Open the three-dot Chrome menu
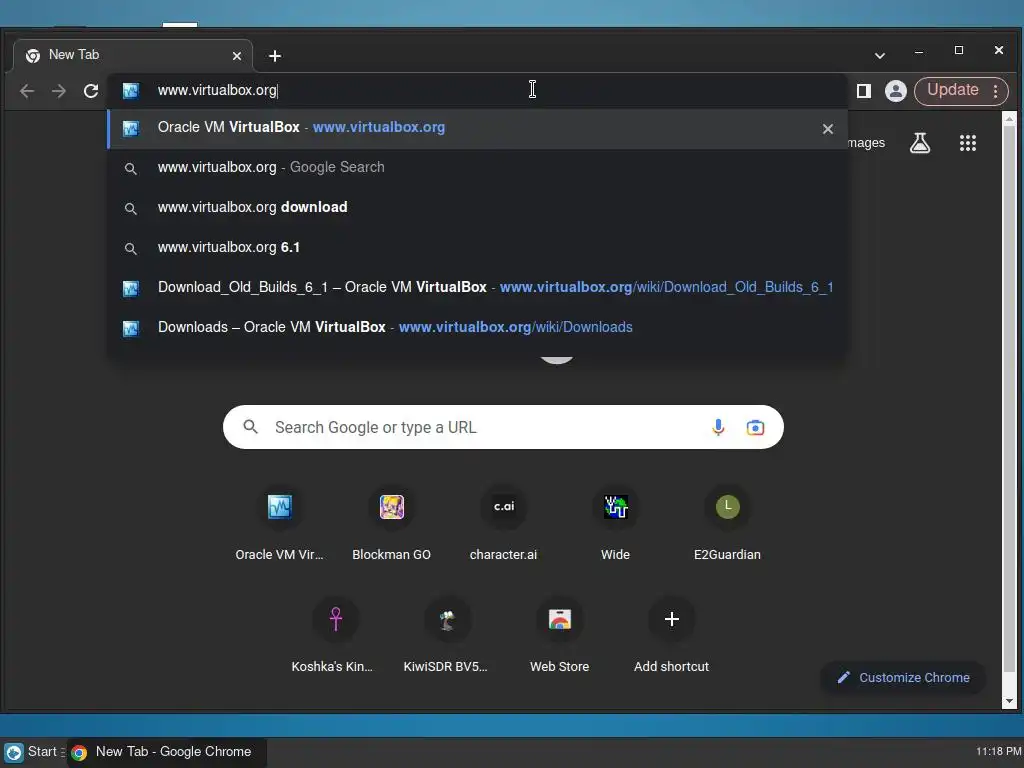The height and width of the screenshot is (768, 1024). click(x=996, y=91)
